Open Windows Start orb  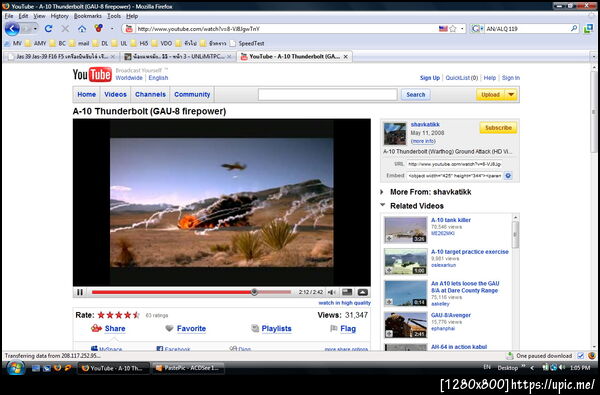pyautogui.click(x=16, y=368)
